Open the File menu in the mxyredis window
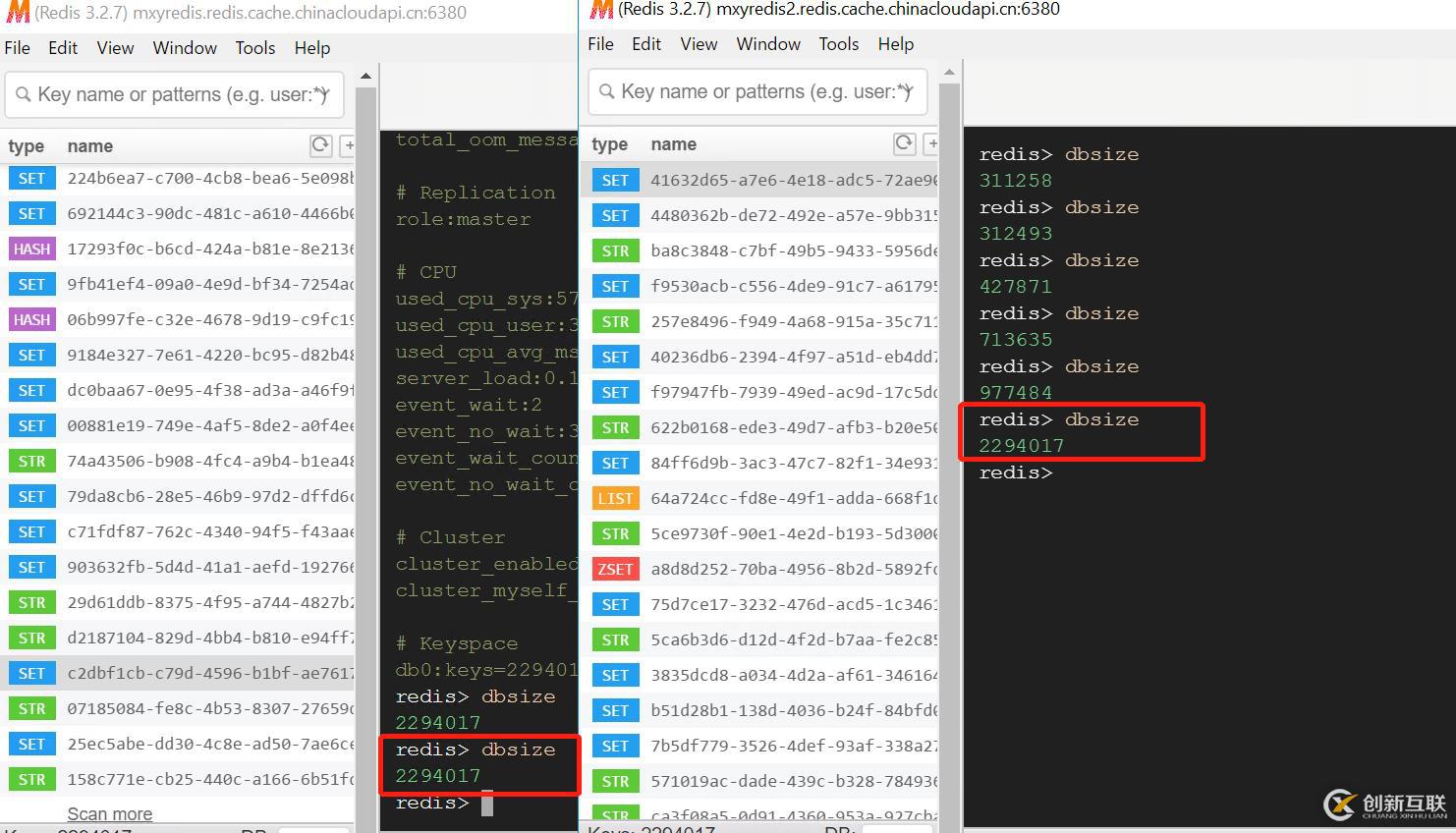 click(18, 48)
